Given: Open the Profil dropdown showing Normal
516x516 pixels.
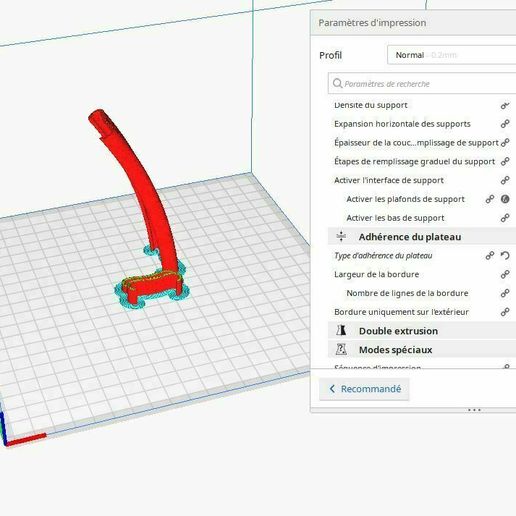Looking at the screenshot, I should (452, 55).
